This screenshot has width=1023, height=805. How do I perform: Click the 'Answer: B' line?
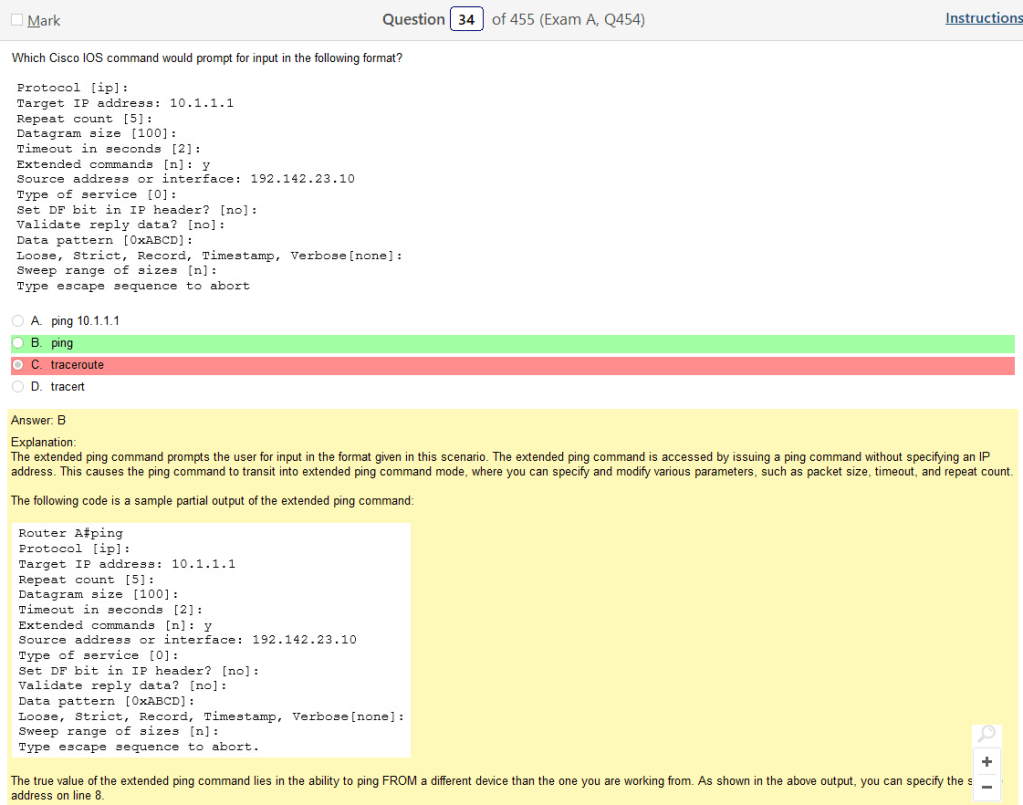(38, 420)
